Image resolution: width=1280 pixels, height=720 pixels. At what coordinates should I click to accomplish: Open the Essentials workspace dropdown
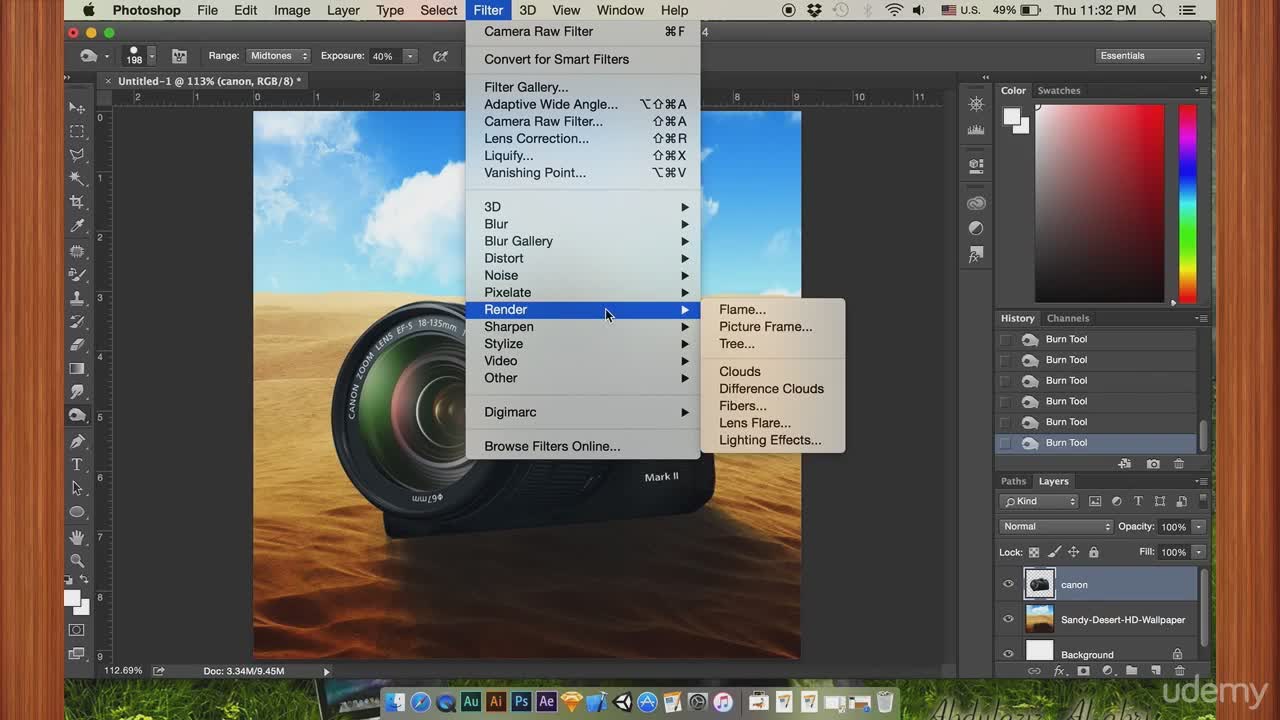1150,56
